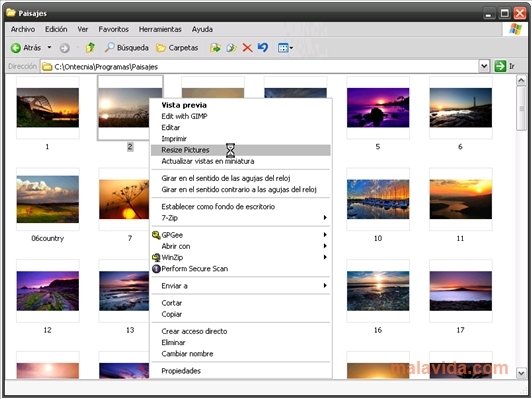Select thumbnail of image 16
Viewport: 532px width, 399px height.
[378, 291]
